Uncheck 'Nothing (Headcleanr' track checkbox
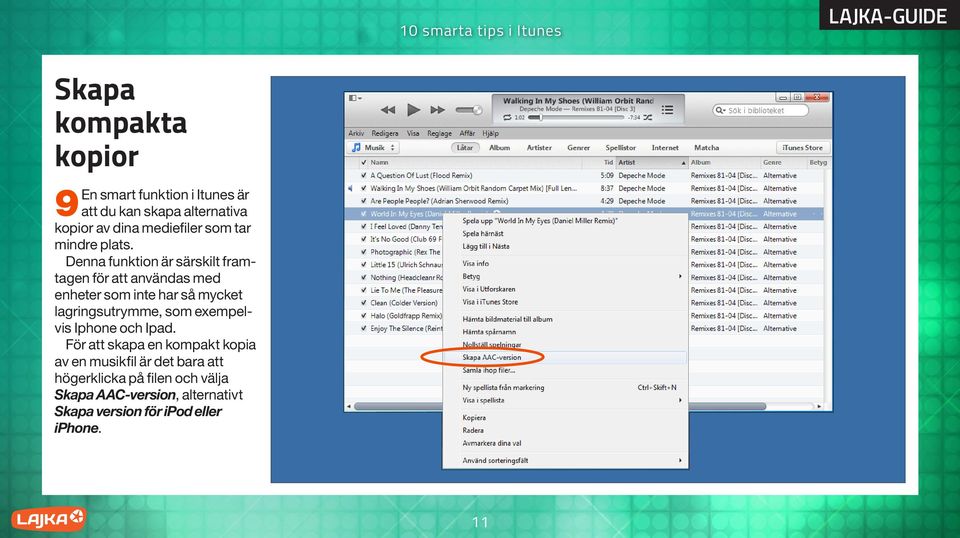The width and height of the screenshot is (960, 538). pos(364,278)
